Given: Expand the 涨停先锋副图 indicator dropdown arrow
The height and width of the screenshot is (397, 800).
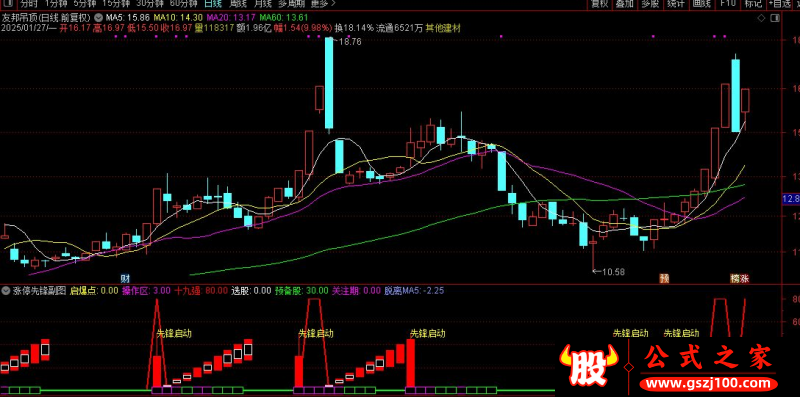Looking at the screenshot, I should pyautogui.click(x=6, y=291).
